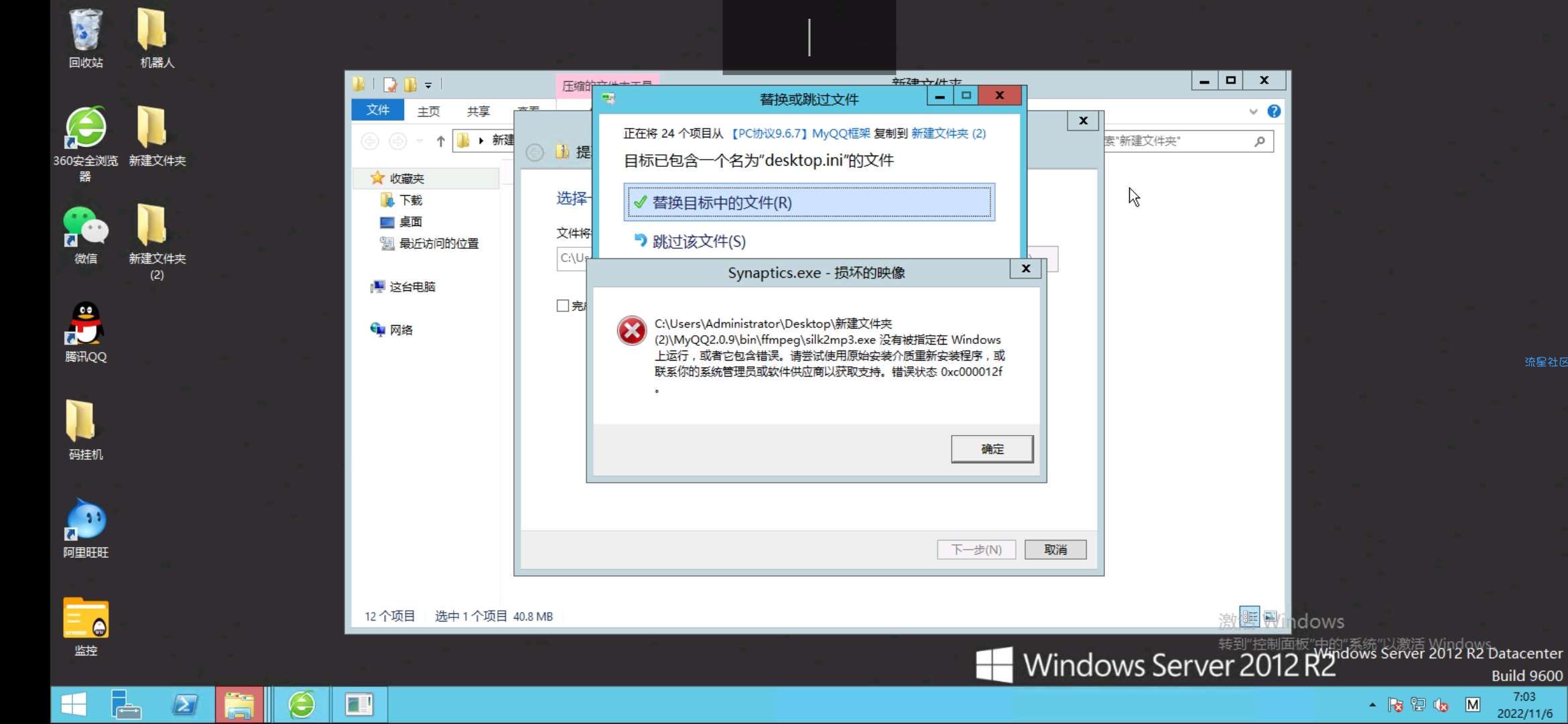Open Server Manager from the taskbar
The width and height of the screenshot is (1568, 724).
tap(125, 705)
